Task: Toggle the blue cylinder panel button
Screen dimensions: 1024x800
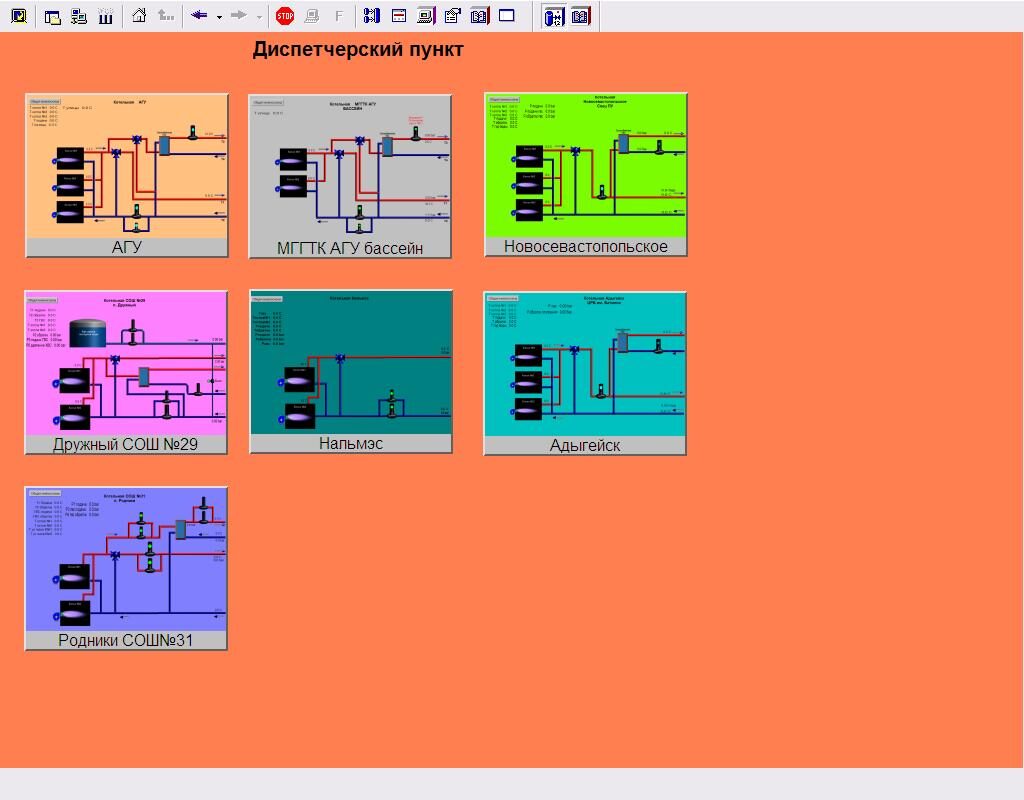Action: [553, 16]
